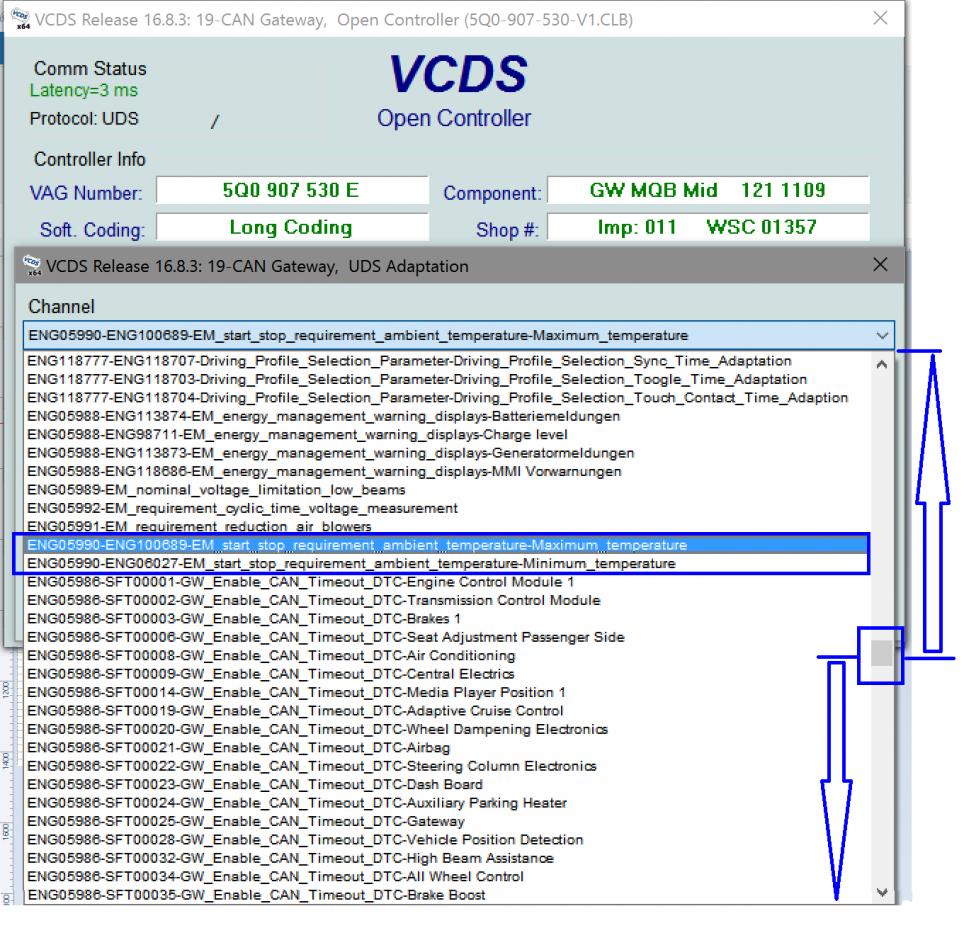Viewport: 964px width, 928px height.
Task: Click the list scrollbar up arrow
Action: pyautogui.click(x=882, y=364)
